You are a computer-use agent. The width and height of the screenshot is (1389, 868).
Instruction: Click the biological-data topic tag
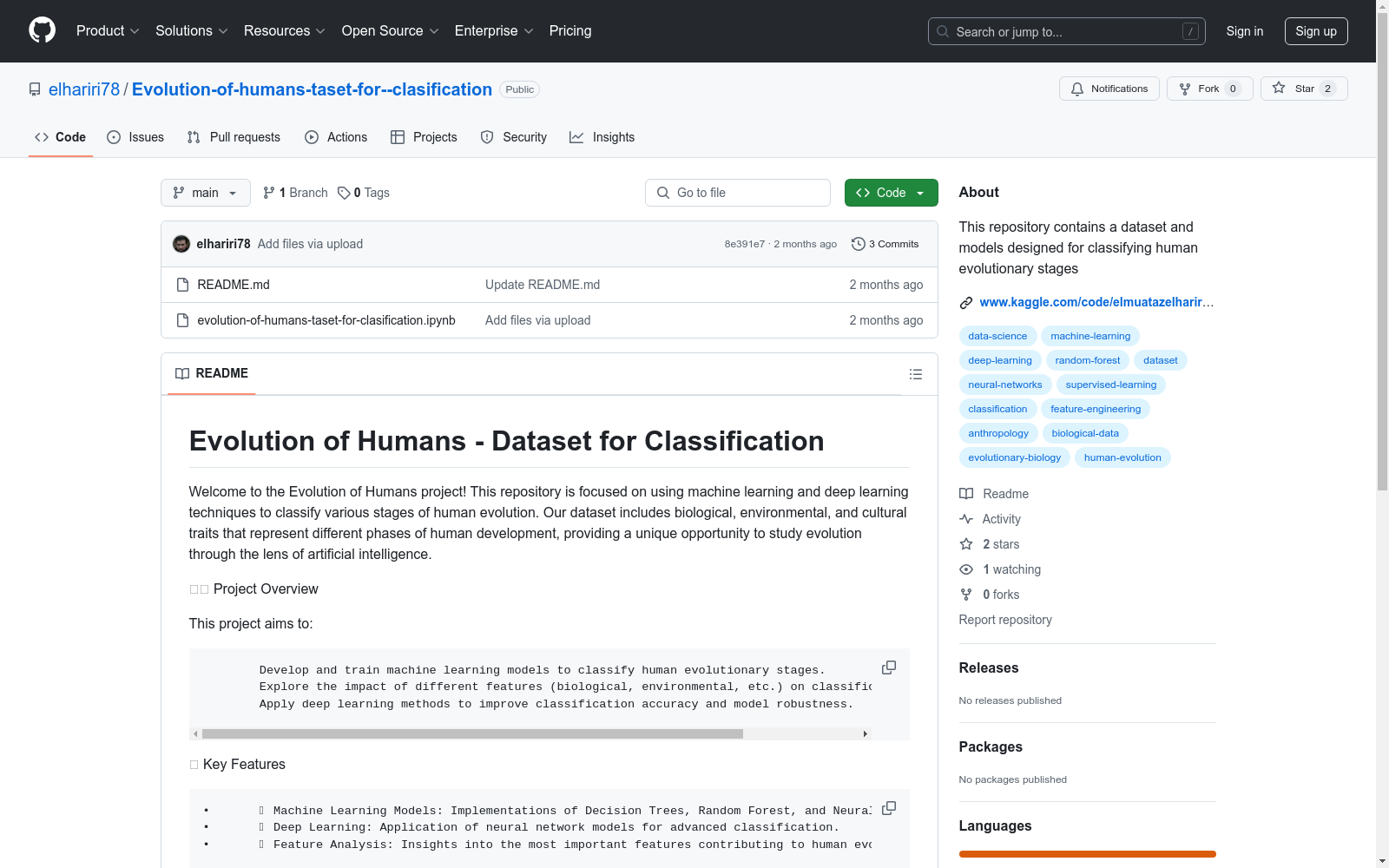click(x=1085, y=433)
